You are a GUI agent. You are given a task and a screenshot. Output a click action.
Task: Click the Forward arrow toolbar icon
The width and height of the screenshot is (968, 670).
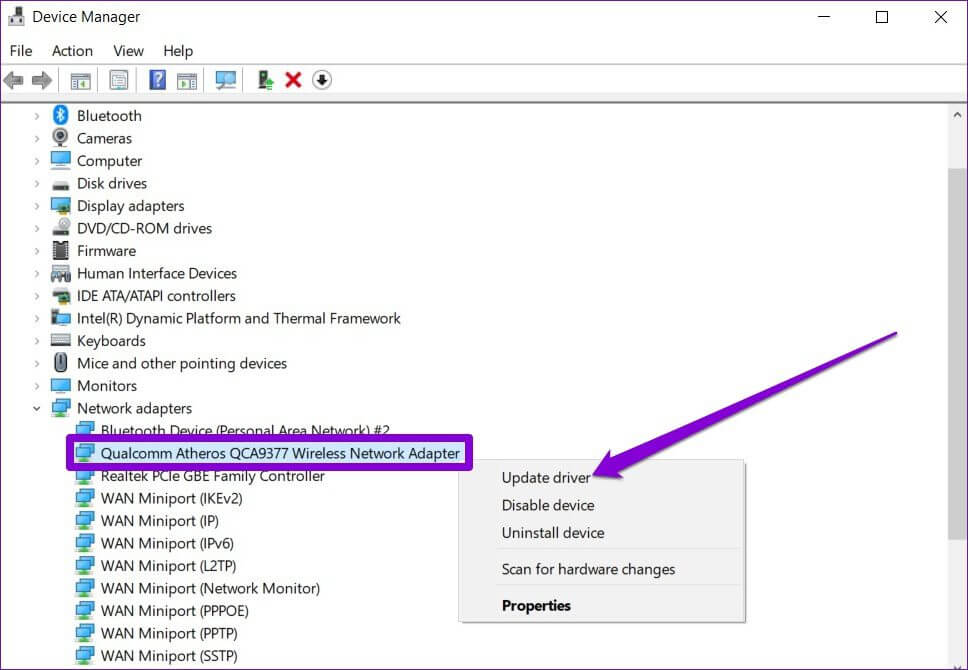point(41,80)
